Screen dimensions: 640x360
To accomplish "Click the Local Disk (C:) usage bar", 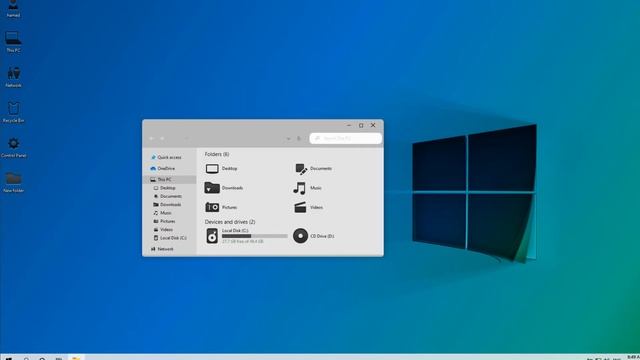I will point(255,236).
